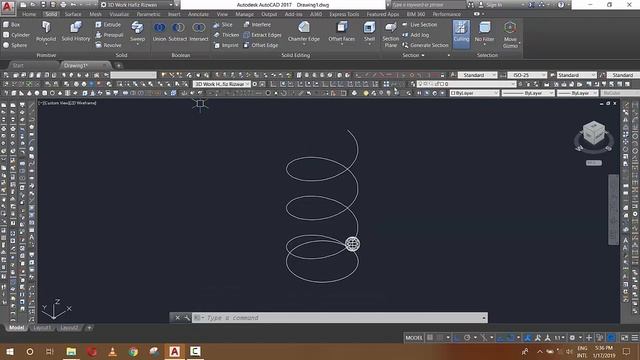The width and height of the screenshot is (640, 360).
Task: Expand the Section panel
Action: 413,55
